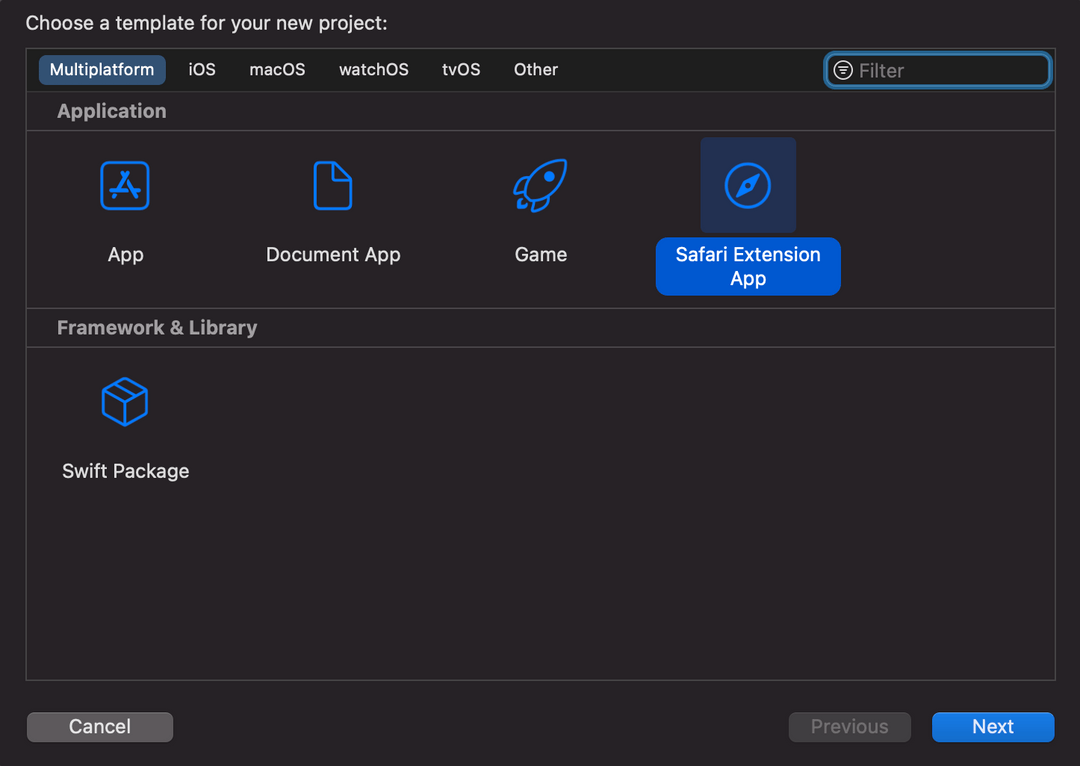This screenshot has height=766, width=1080.
Task: Switch to the Other templates tab
Action: 535,70
